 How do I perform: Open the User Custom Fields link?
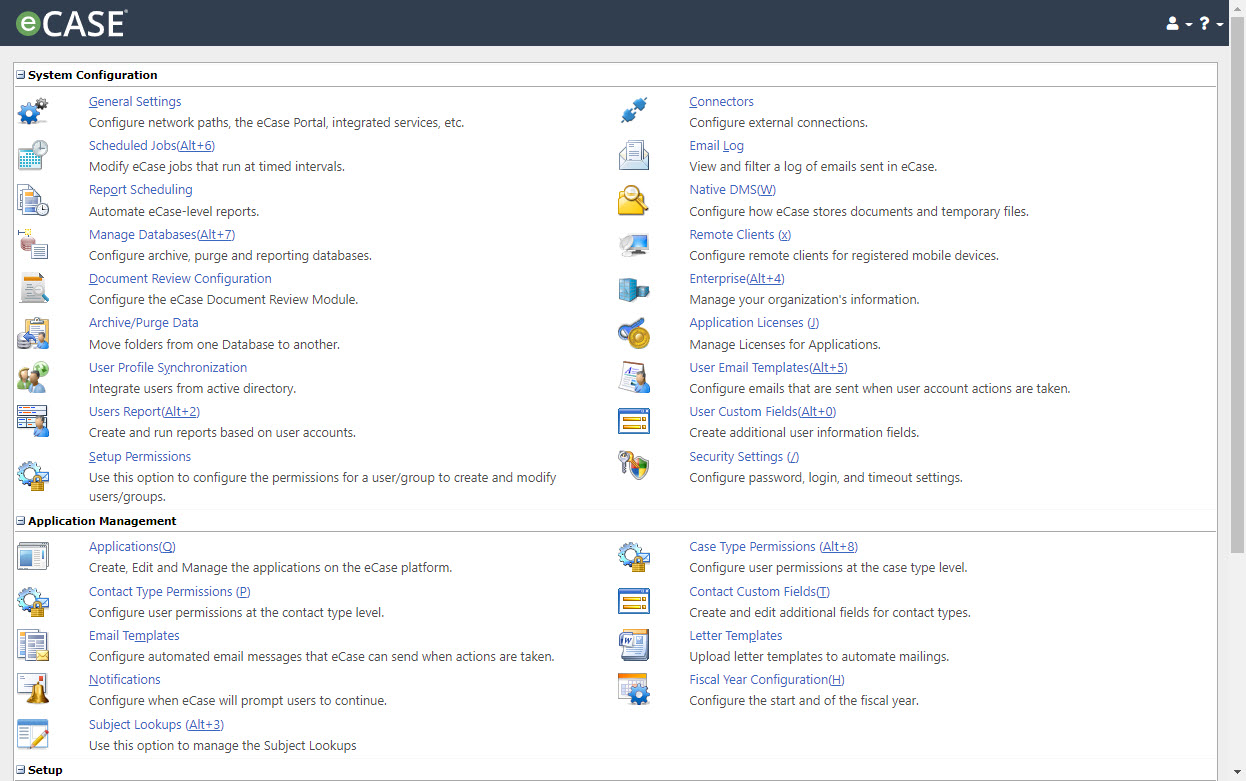pyautogui.click(x=763, y=412)
